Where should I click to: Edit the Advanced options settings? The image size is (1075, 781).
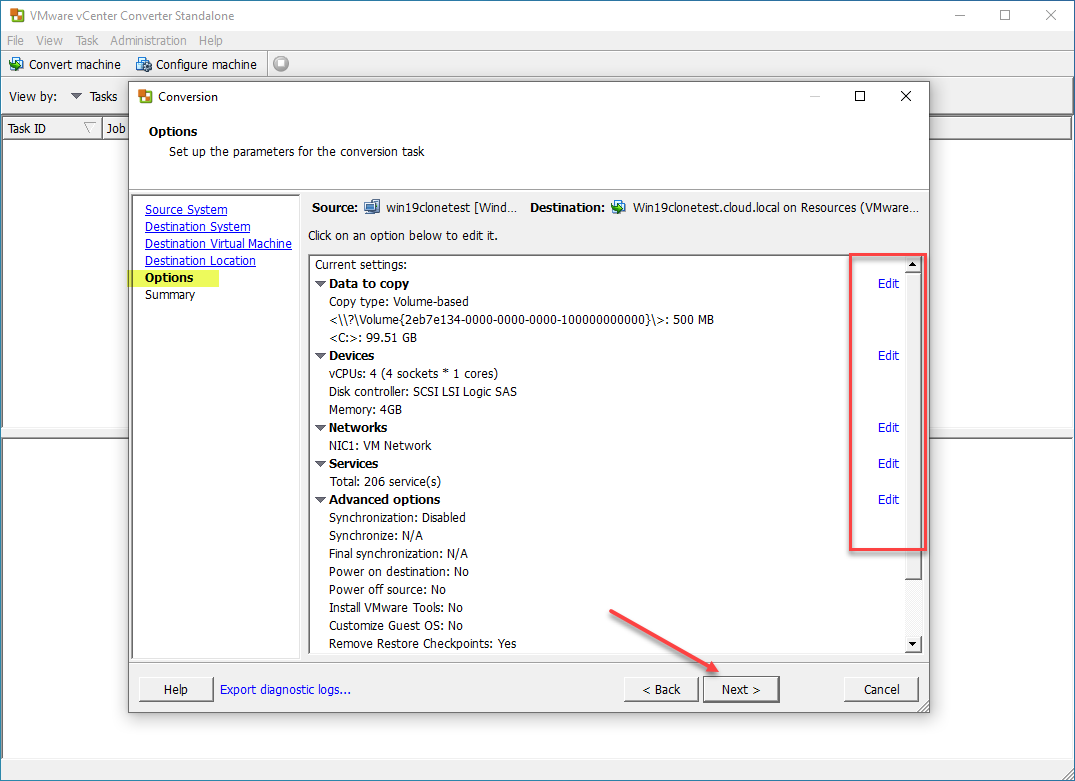(888, 500)
